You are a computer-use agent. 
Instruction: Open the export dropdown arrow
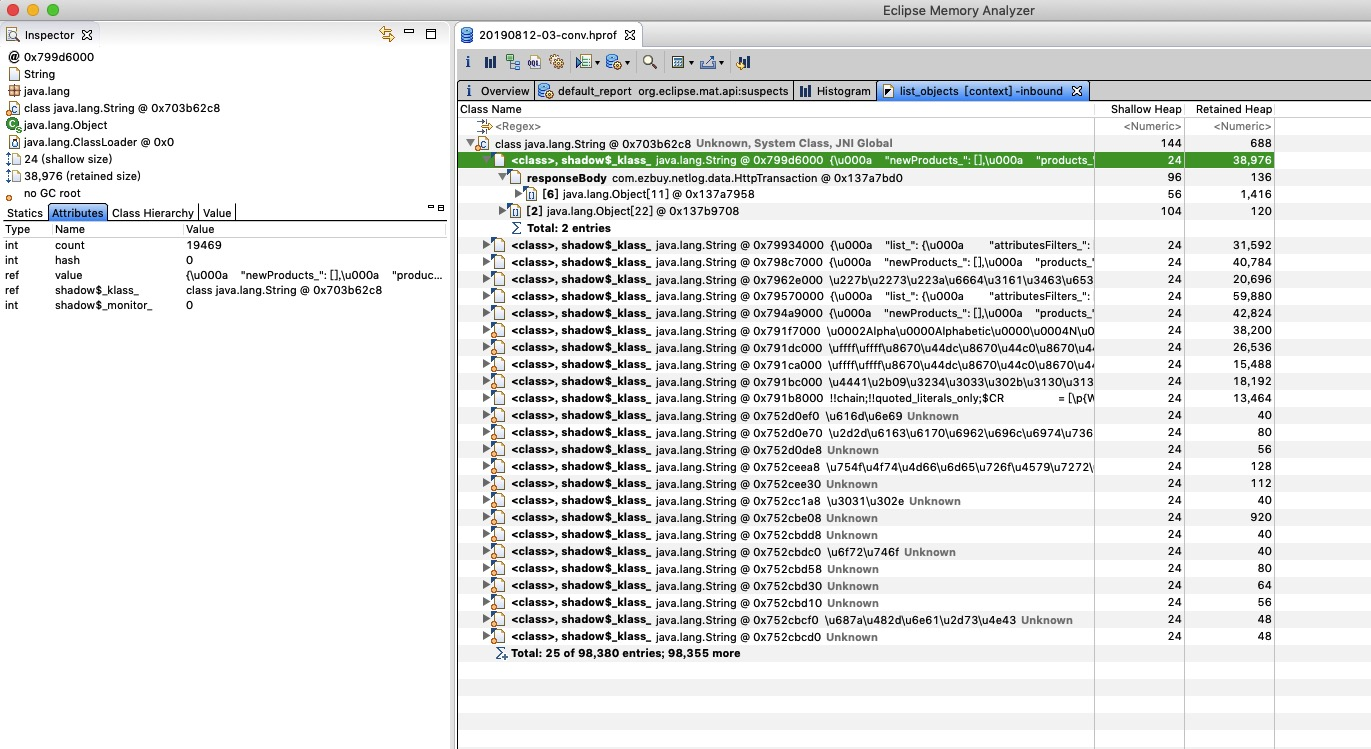coord(721,63)
